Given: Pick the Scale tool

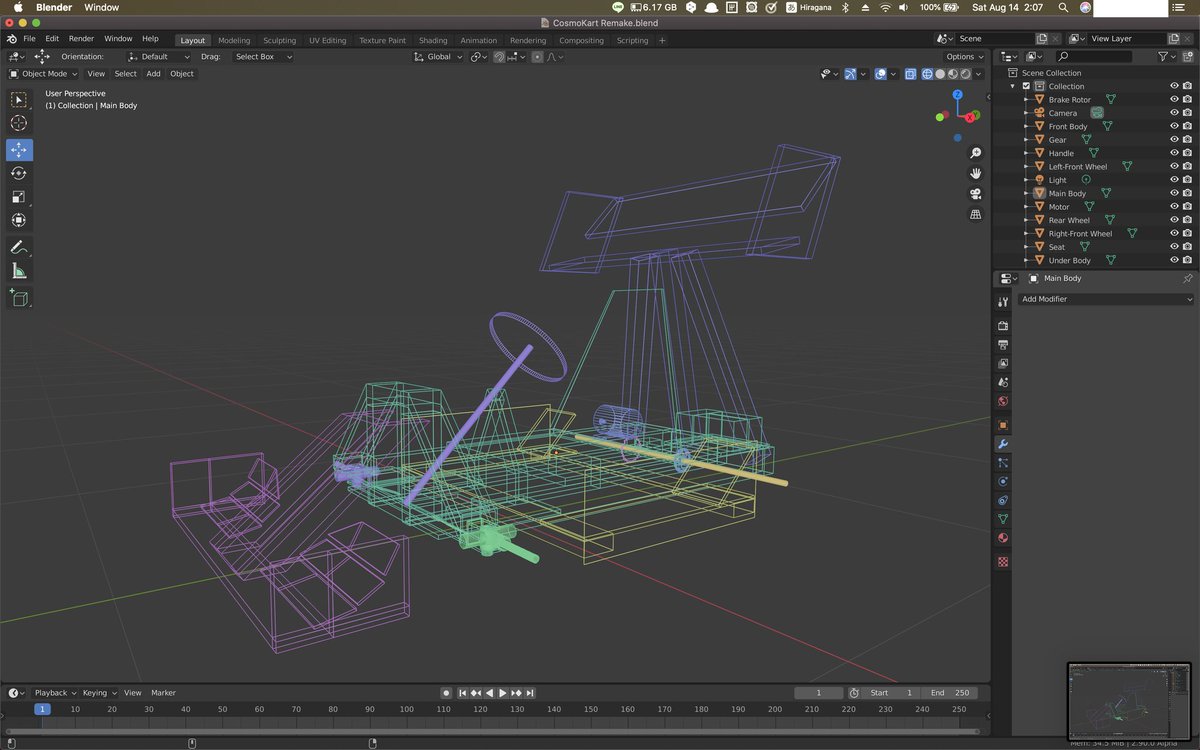Looking at the screenshot, I should tap(19, 197).
